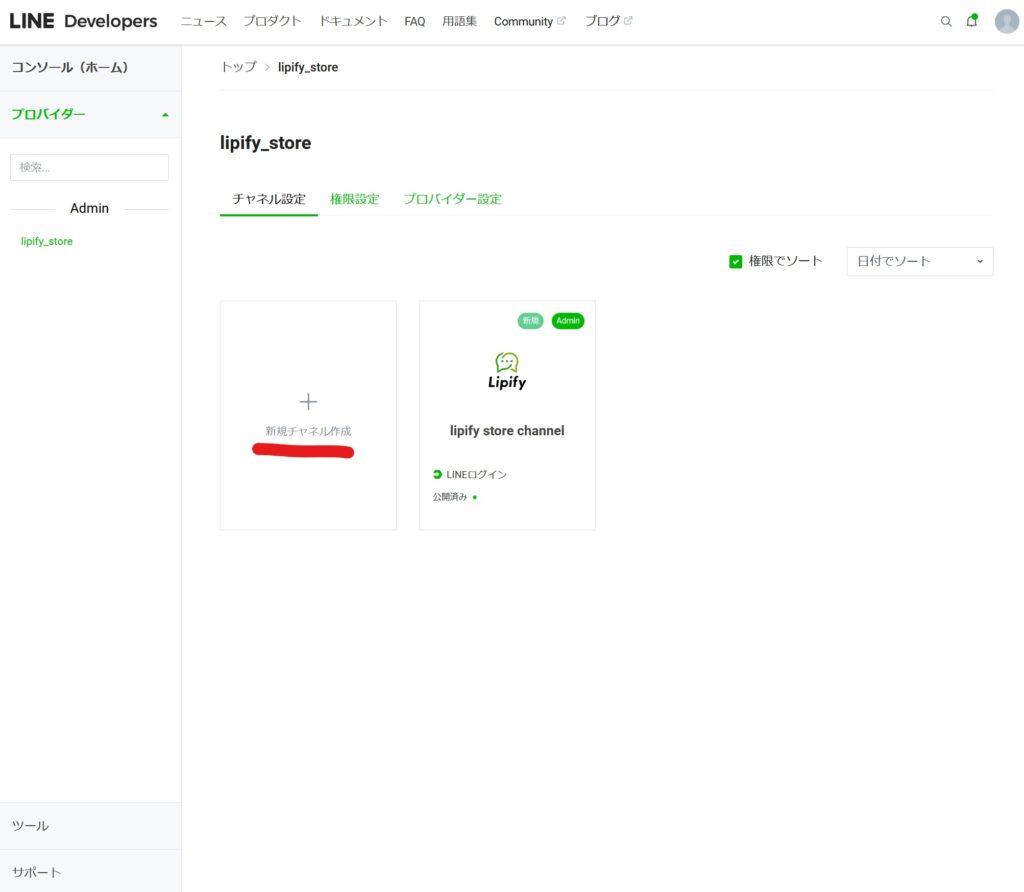
Task: Open the Community link in header
Action: pos(523,22)
